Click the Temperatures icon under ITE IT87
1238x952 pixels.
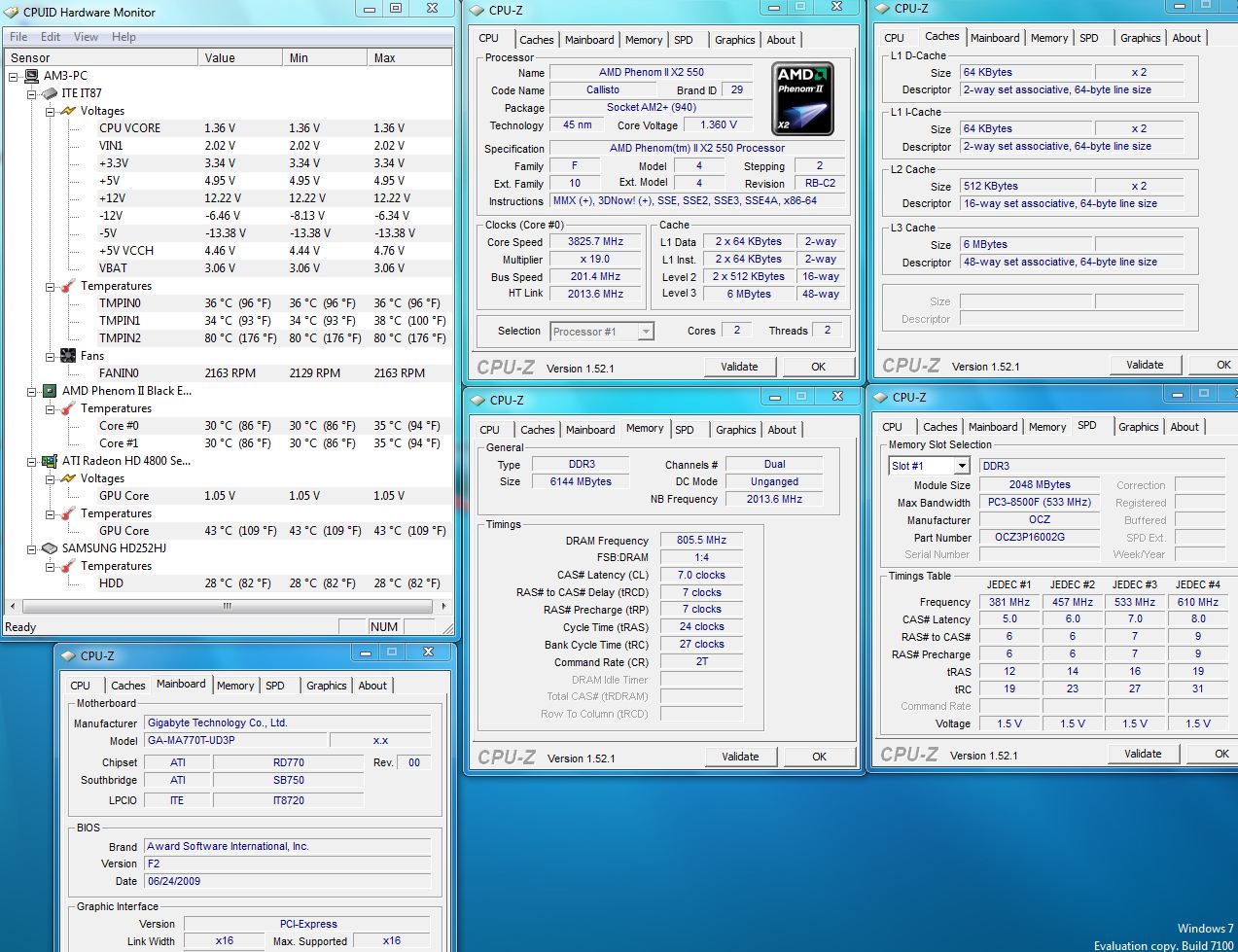point(68,286)
